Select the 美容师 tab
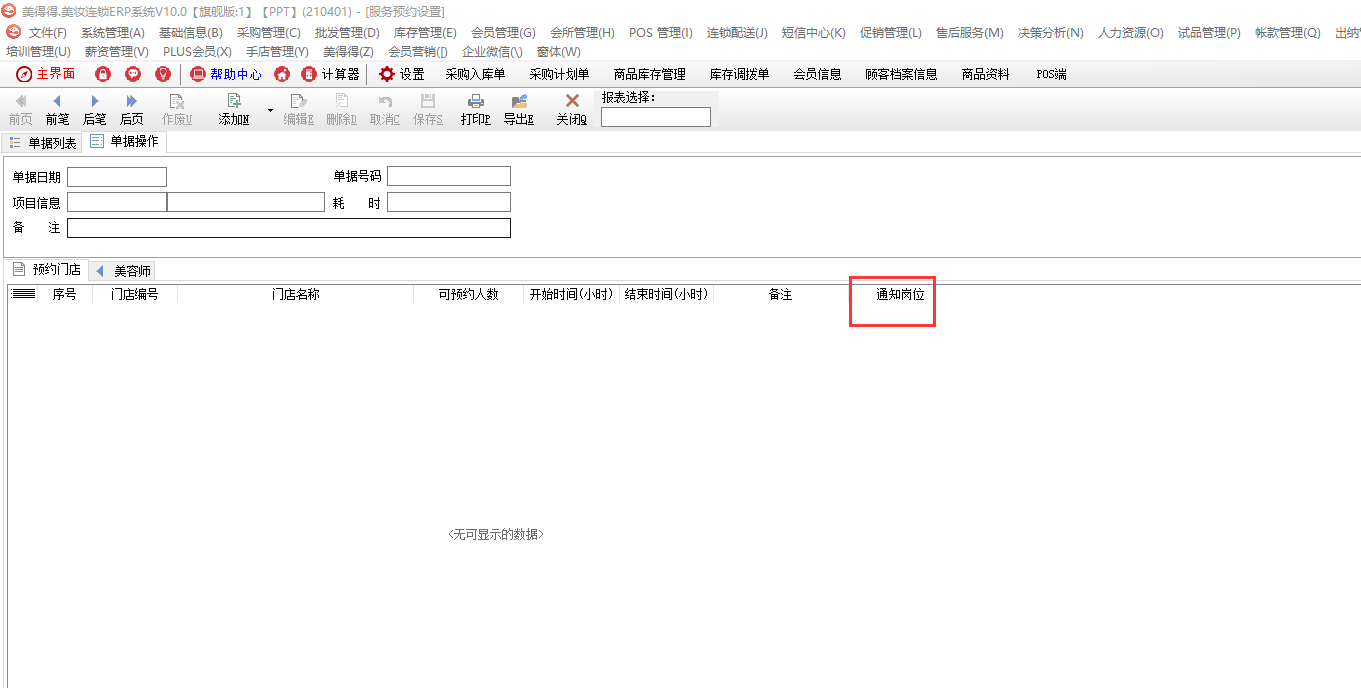Image resolution: width=1361 pixels, height=688 pixels. [x=123, y=271]
